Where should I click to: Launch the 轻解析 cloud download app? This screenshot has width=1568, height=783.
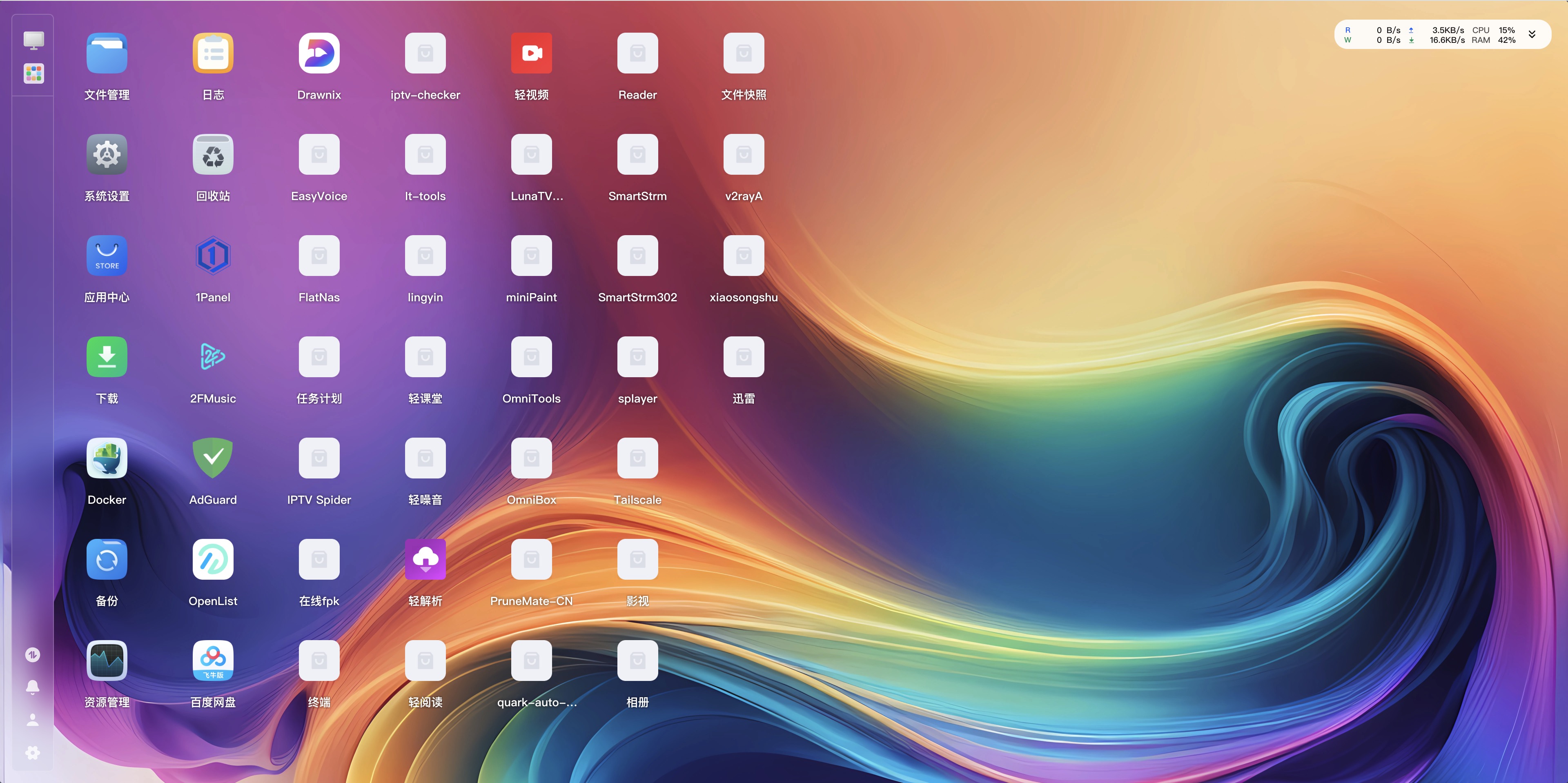click(425, 559)
